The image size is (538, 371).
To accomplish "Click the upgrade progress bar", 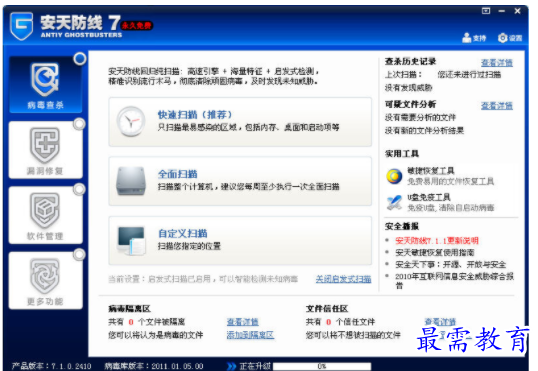I will point(322,366).
